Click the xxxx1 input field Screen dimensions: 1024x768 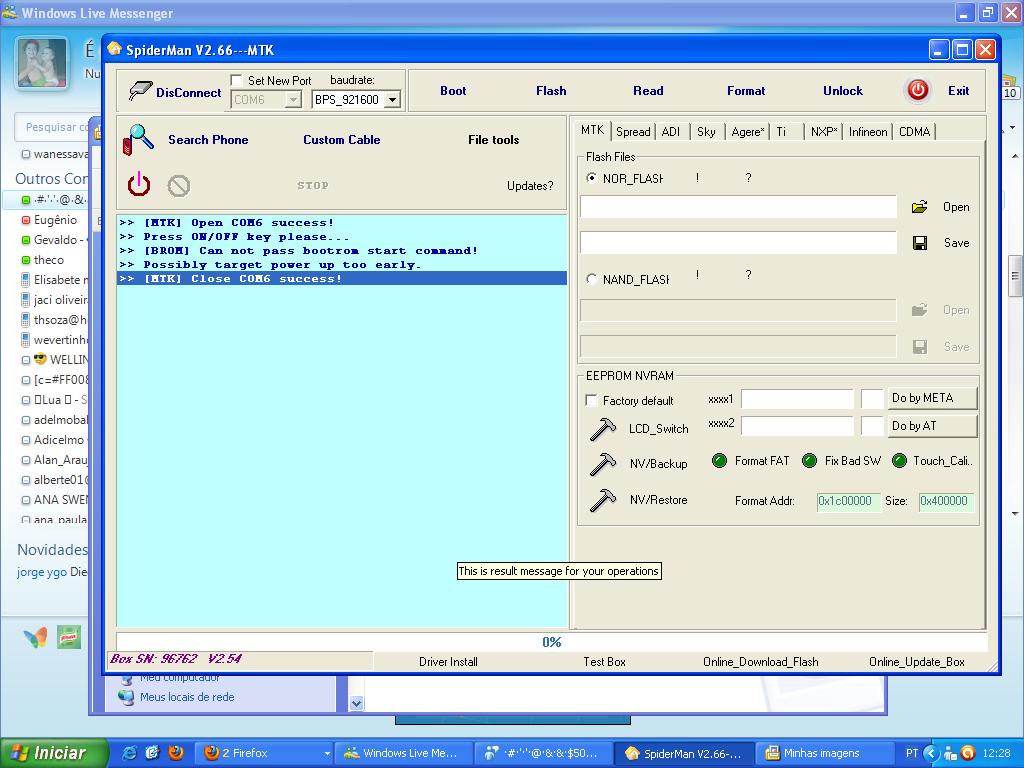(x=797, y=398)
